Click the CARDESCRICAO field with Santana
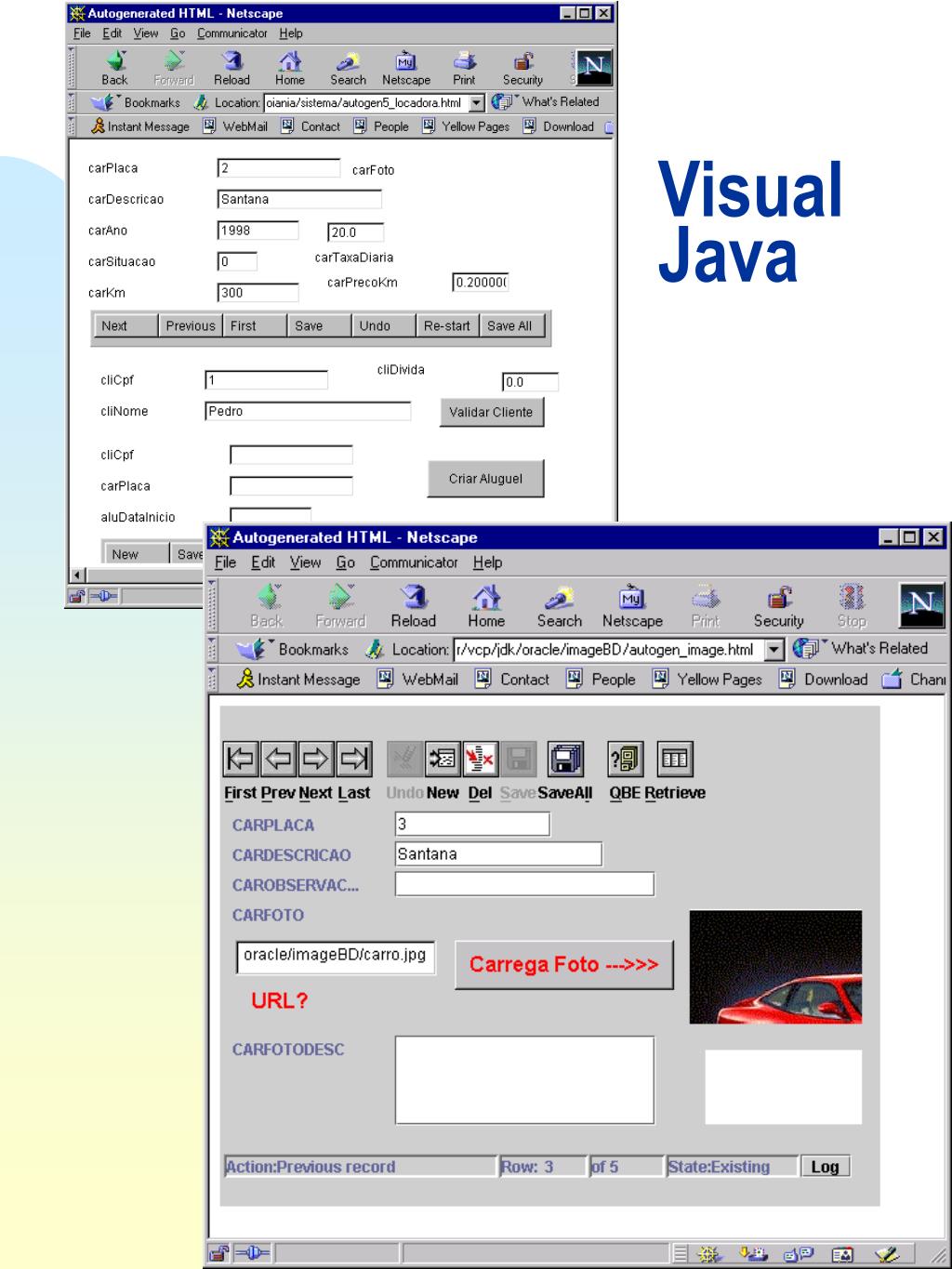Screen dimensions: 952x1269 [498, 854]
